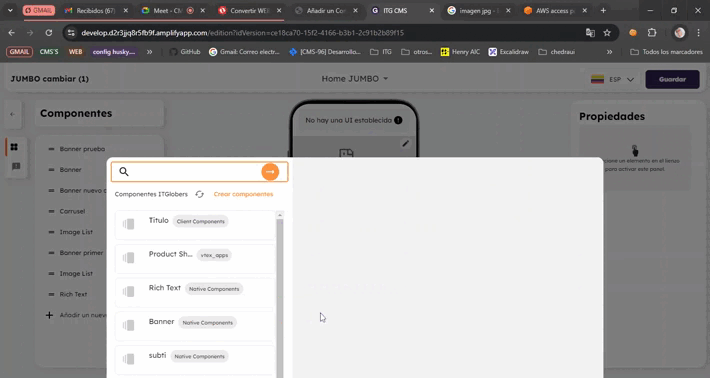This screenshot has width=710, height=378.
Task: Select the Titulo Client Components row
Action: click(195, 225)
